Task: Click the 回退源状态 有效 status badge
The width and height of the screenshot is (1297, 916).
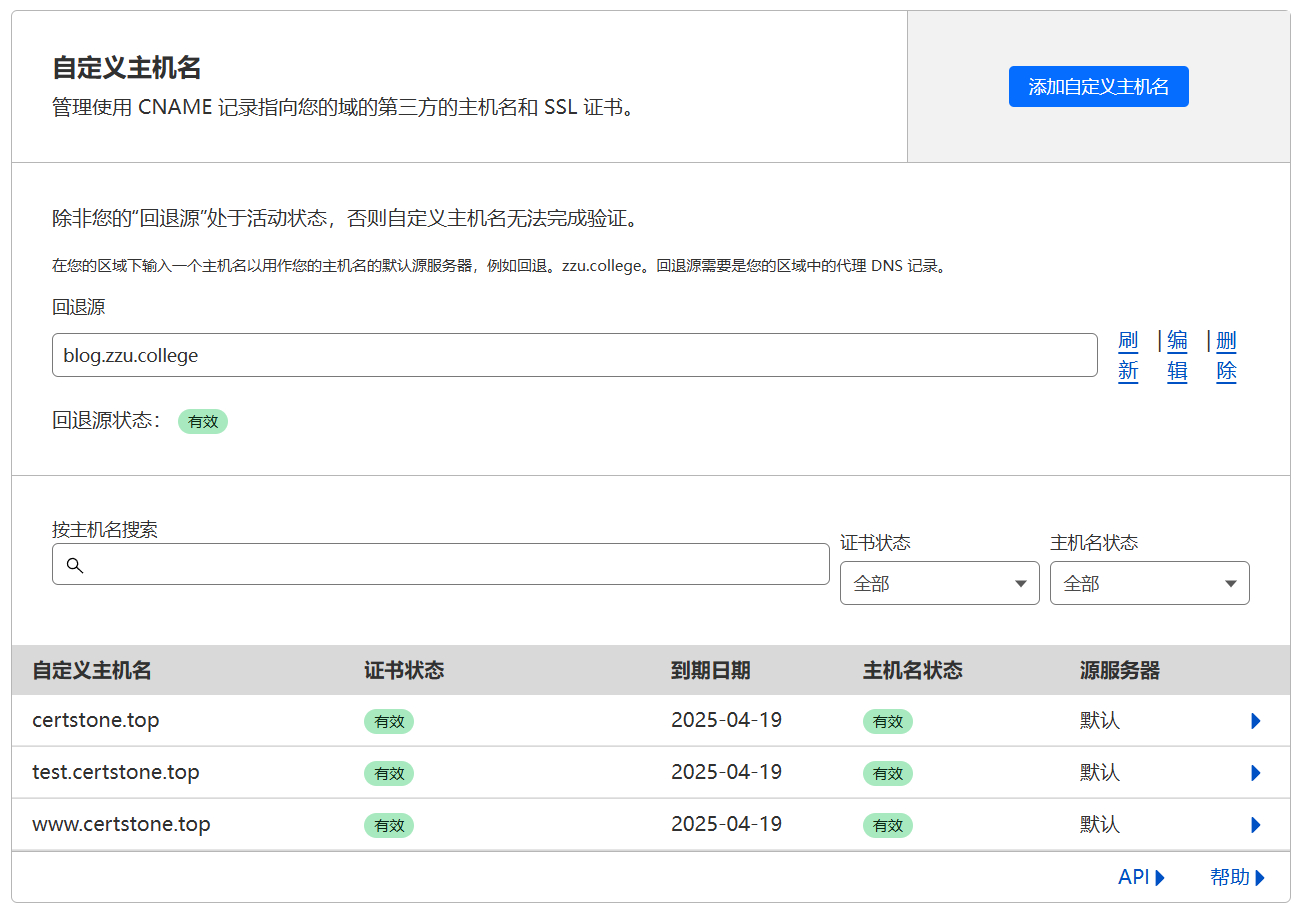Action: pyautogui.click(x=203, y=421)
